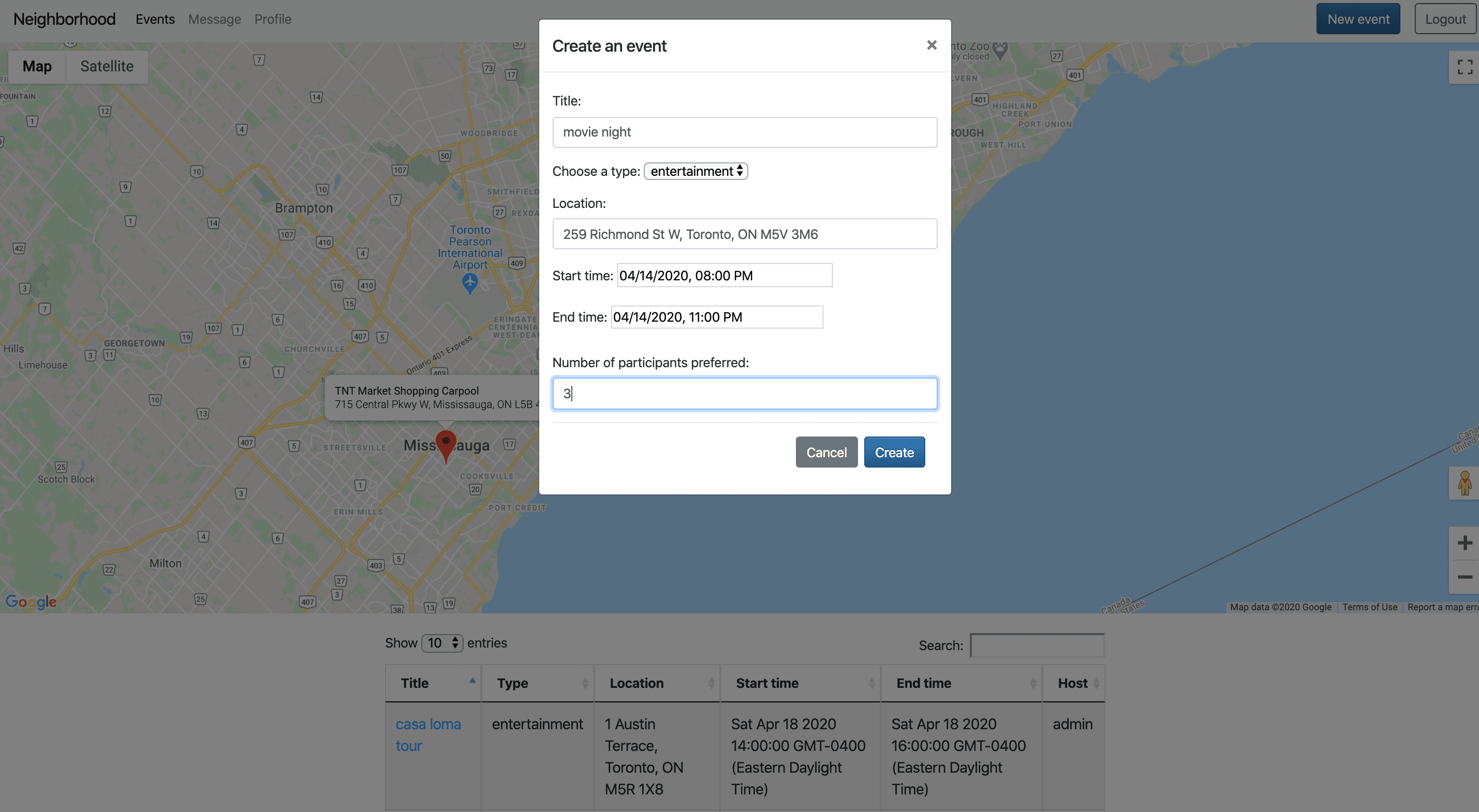The height and width of the screenshot is (812, 1479).
Task: Open the Google logo on the map
Action: tap(31, 602)
